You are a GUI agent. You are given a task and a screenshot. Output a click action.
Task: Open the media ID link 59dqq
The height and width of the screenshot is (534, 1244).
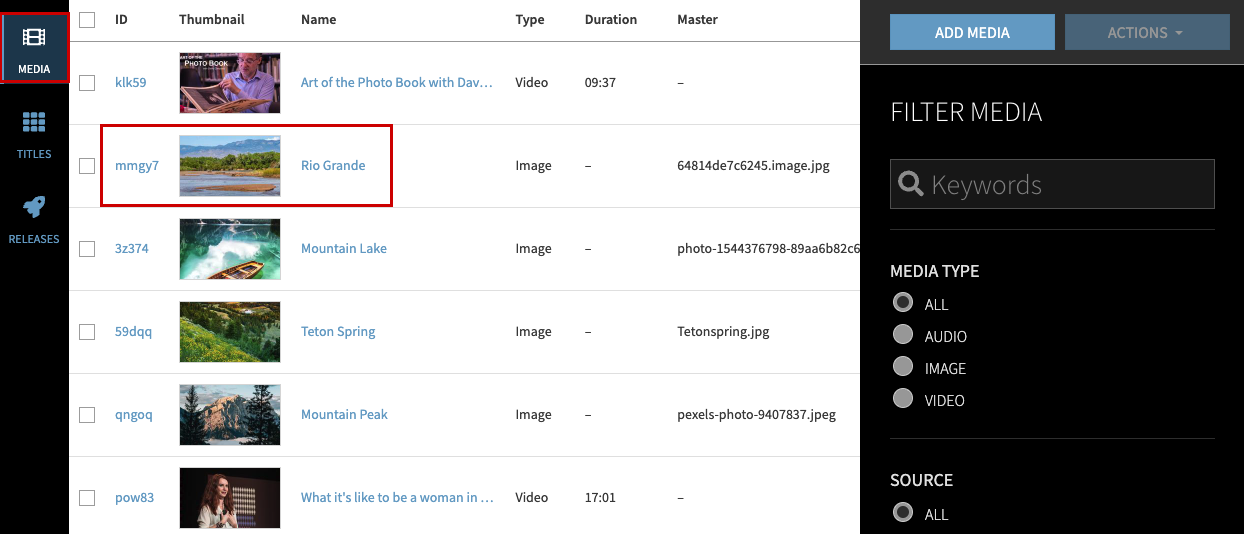134,331
